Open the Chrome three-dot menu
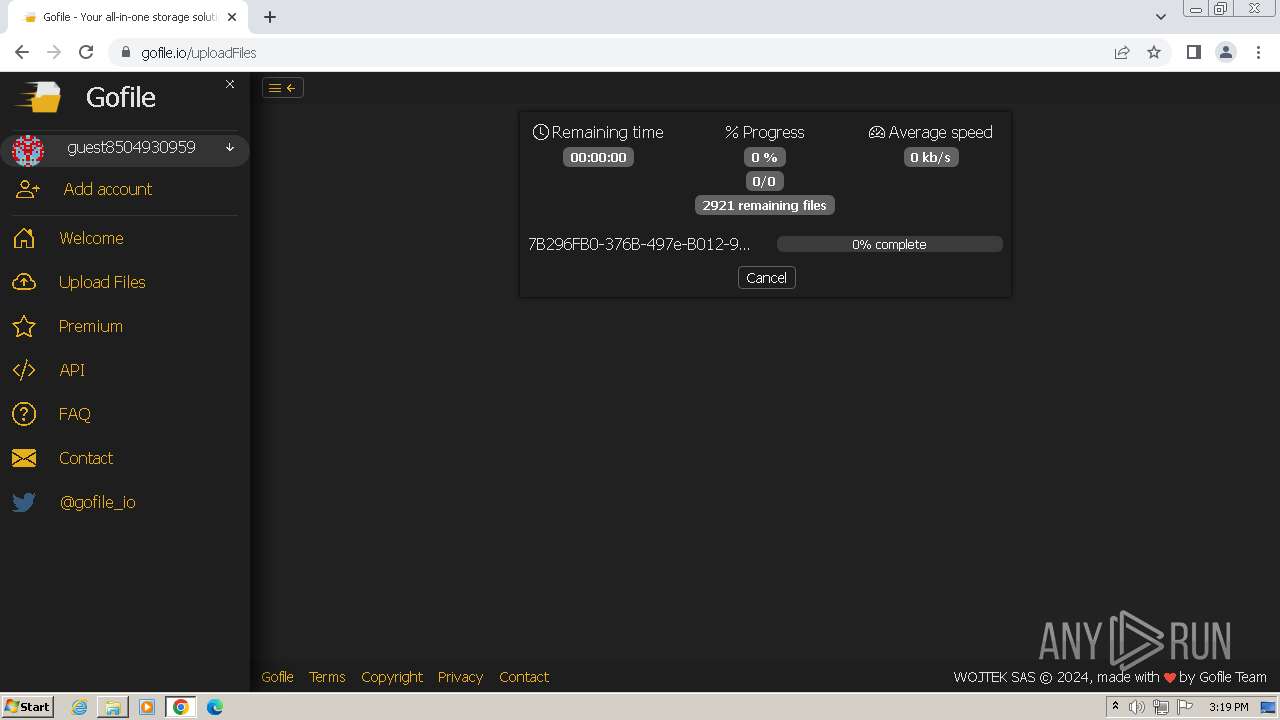This screenshot has width=1280, height=720. click(1258, 52)
